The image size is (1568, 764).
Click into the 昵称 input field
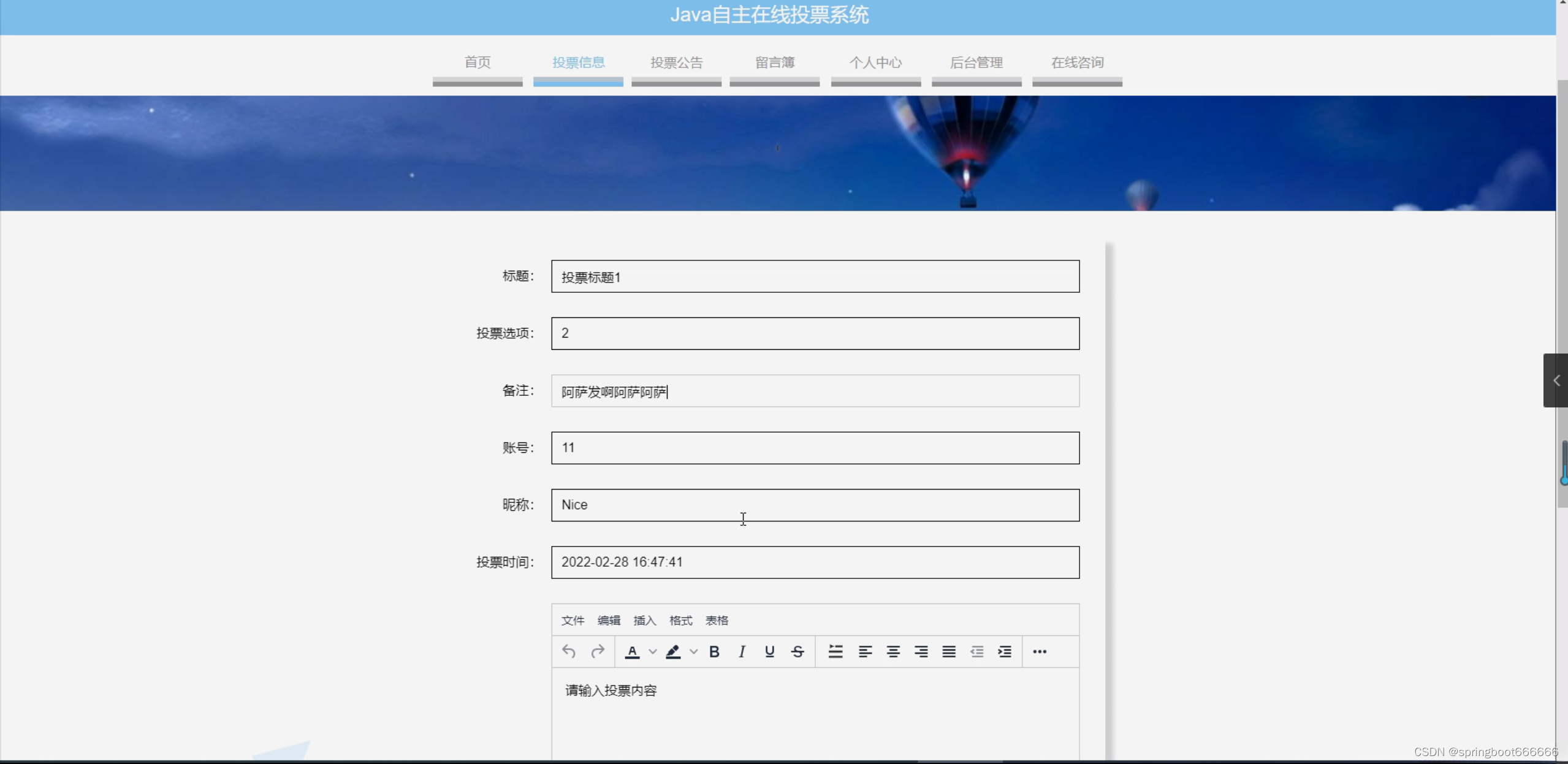[x=815, y=505]
